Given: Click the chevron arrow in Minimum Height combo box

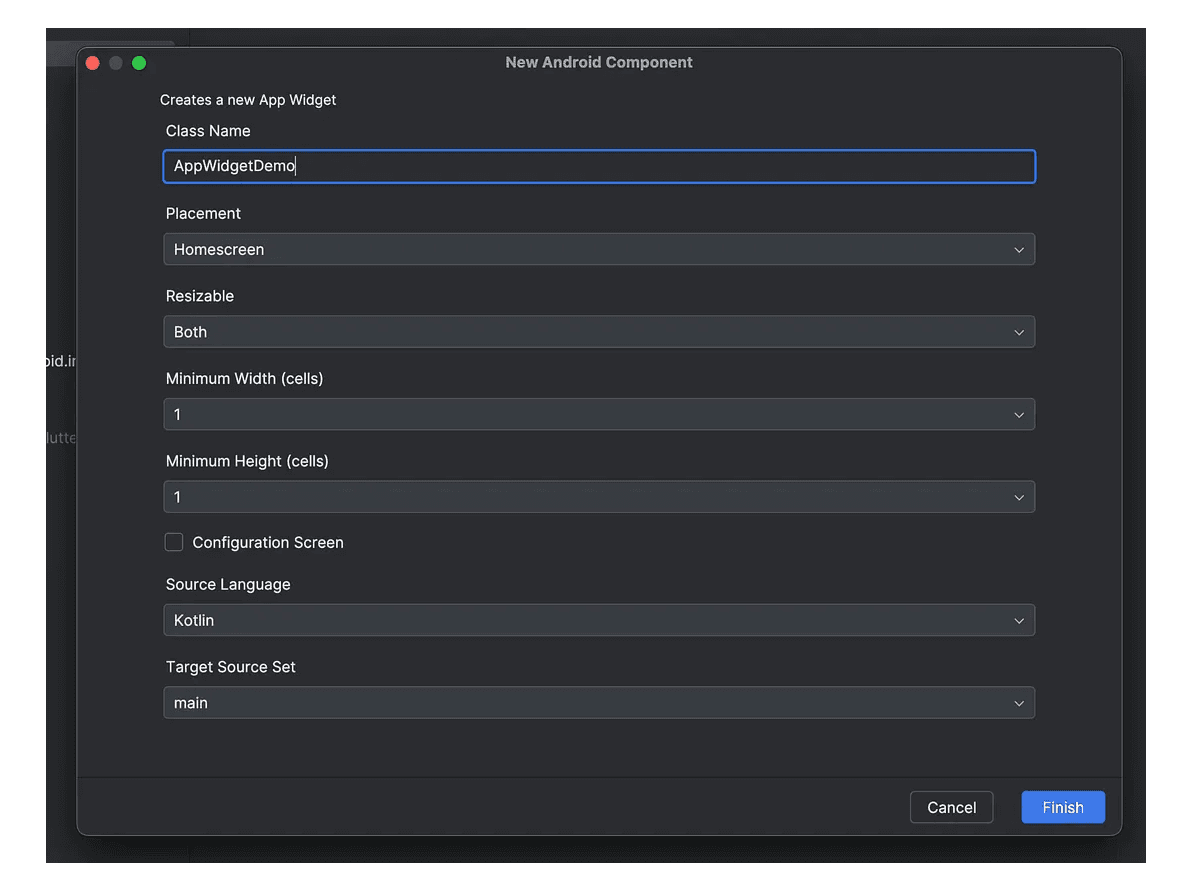Looking at the screenshot, I should (1018, 497).
